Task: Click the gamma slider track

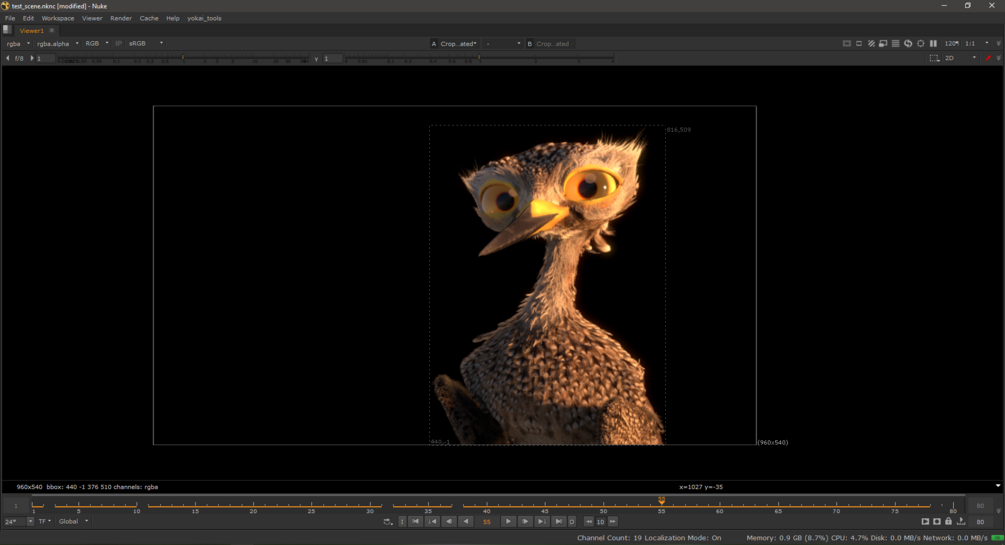Action: [x=479, y=58]
